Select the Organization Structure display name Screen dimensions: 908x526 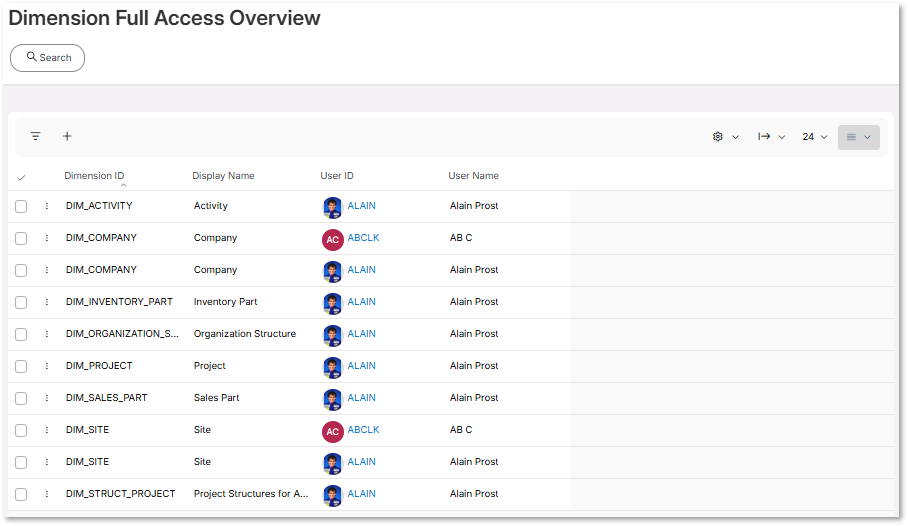click(x=244, y=334)
